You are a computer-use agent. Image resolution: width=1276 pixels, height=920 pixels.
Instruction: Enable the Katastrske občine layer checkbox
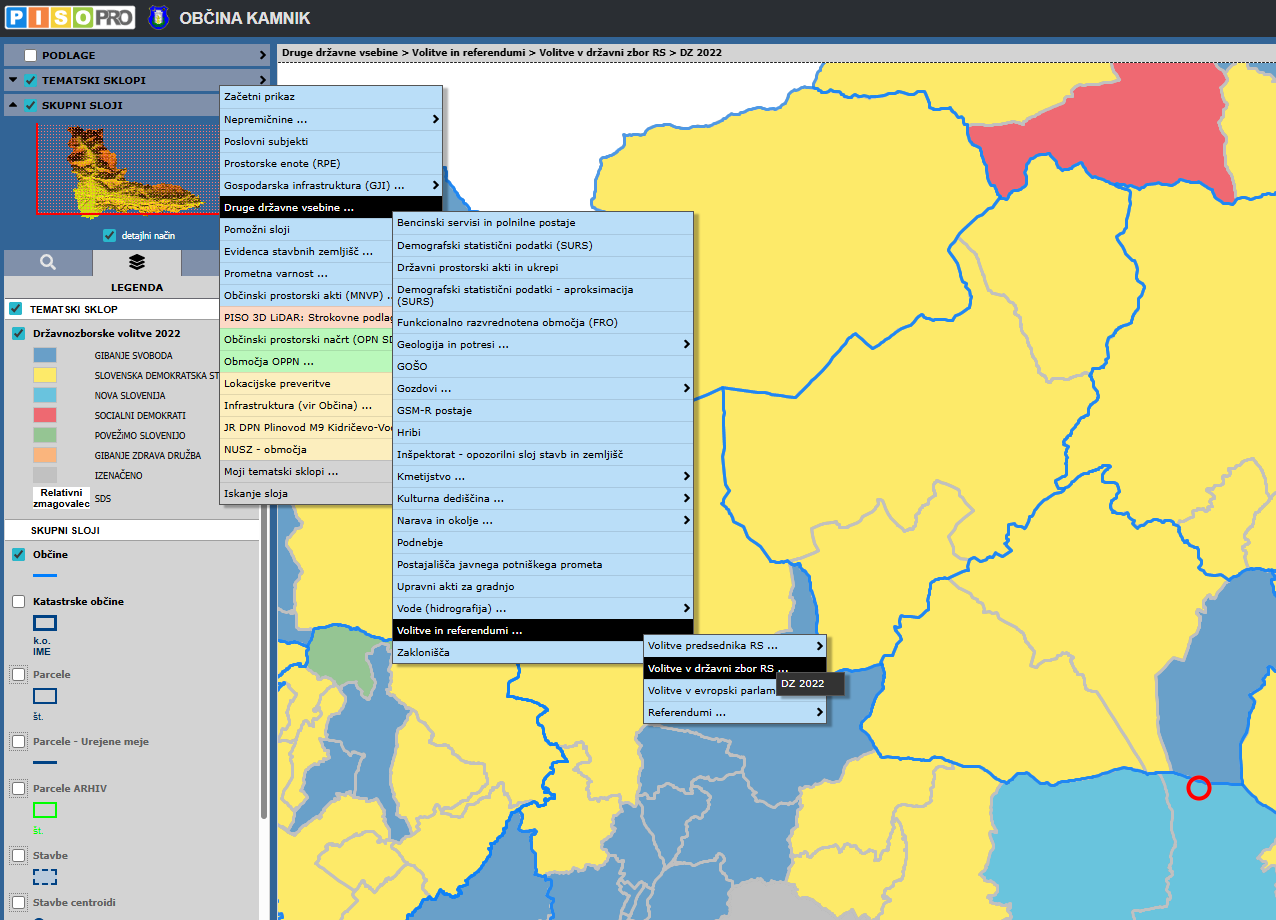(x=18, y=602)
